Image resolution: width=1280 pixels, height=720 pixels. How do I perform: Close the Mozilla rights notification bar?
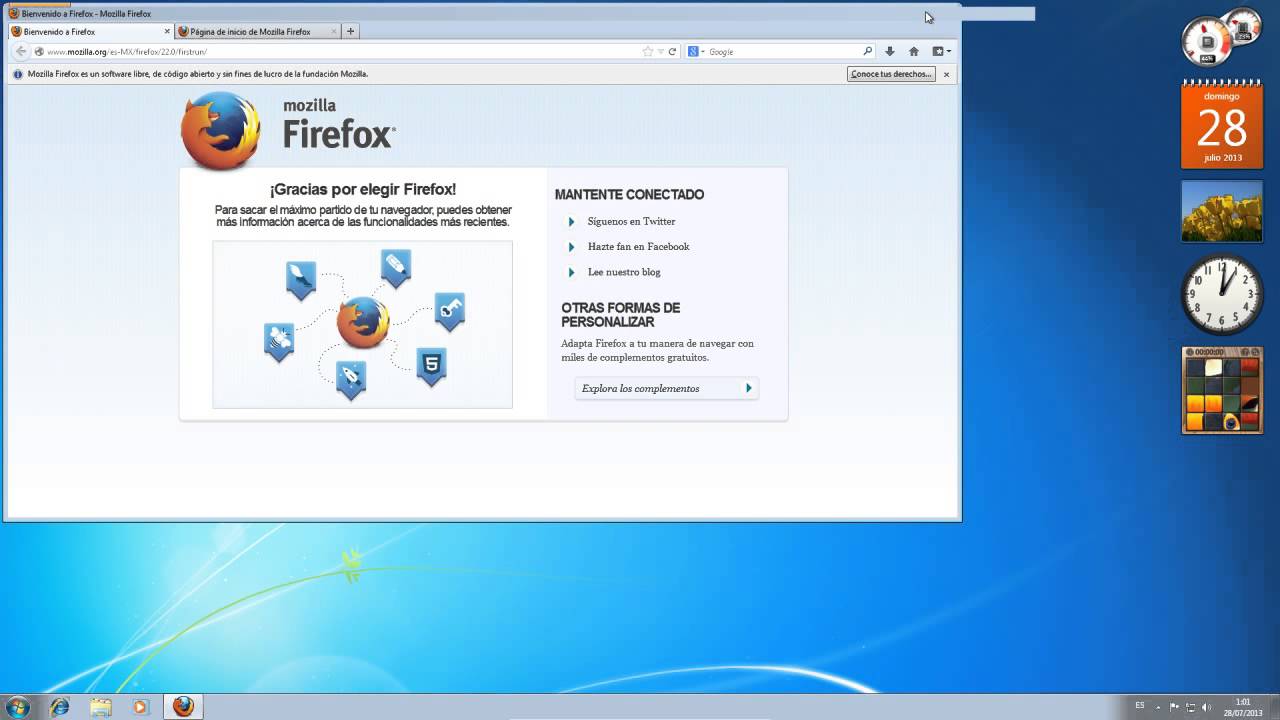(x=946, y=74)
